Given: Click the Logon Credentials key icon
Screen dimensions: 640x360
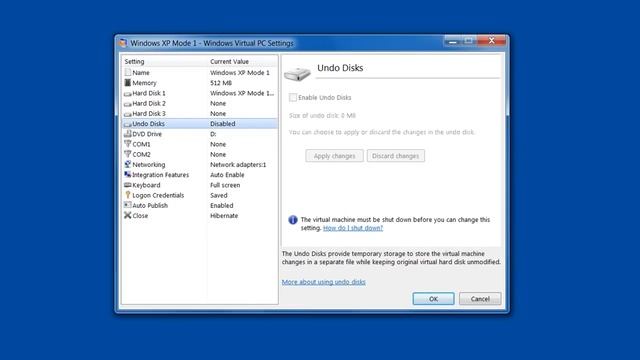Looking at the screenshot, I should (128, 195).
